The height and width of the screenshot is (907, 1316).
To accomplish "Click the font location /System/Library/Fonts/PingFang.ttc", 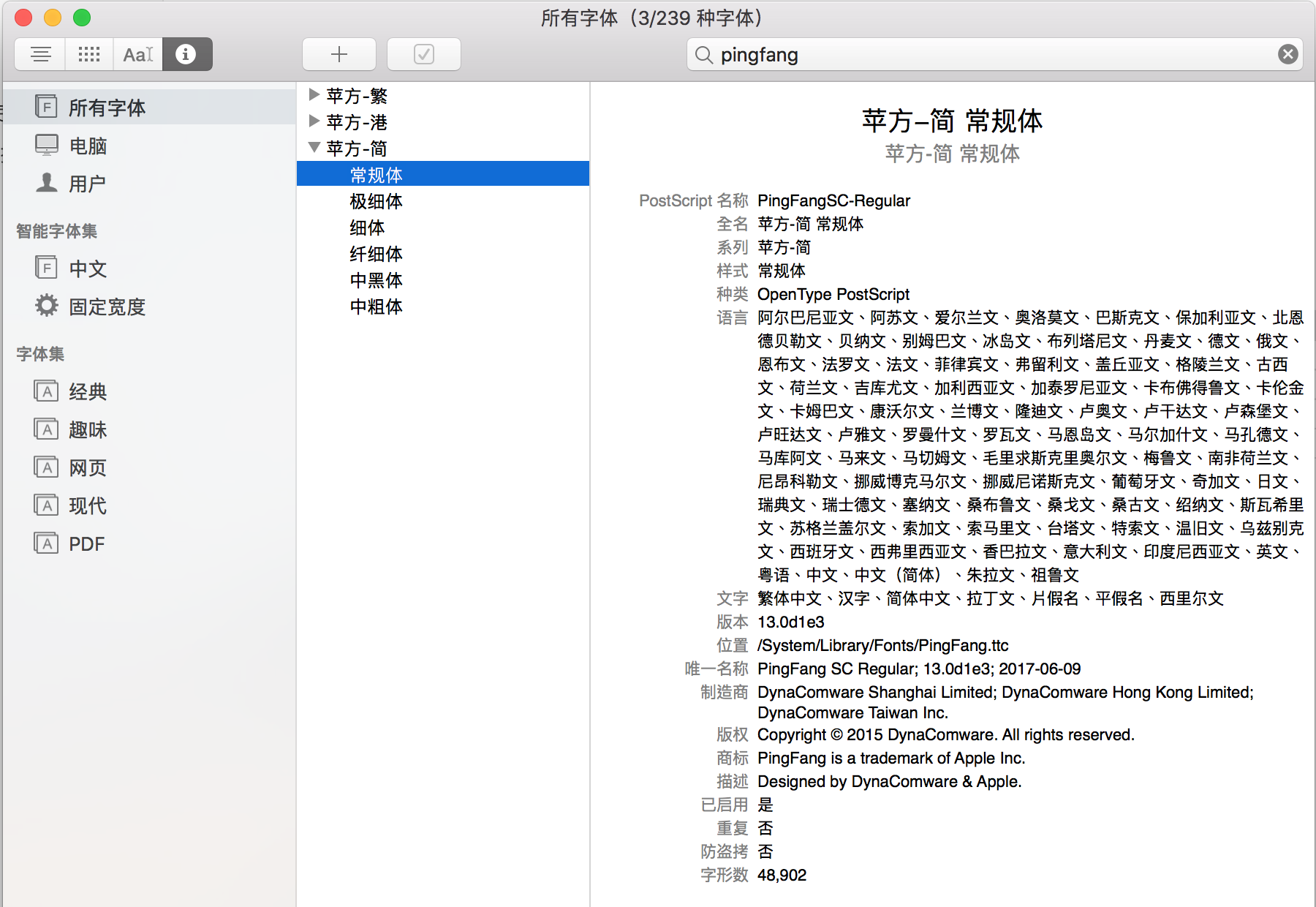I will tap(883, 645).
